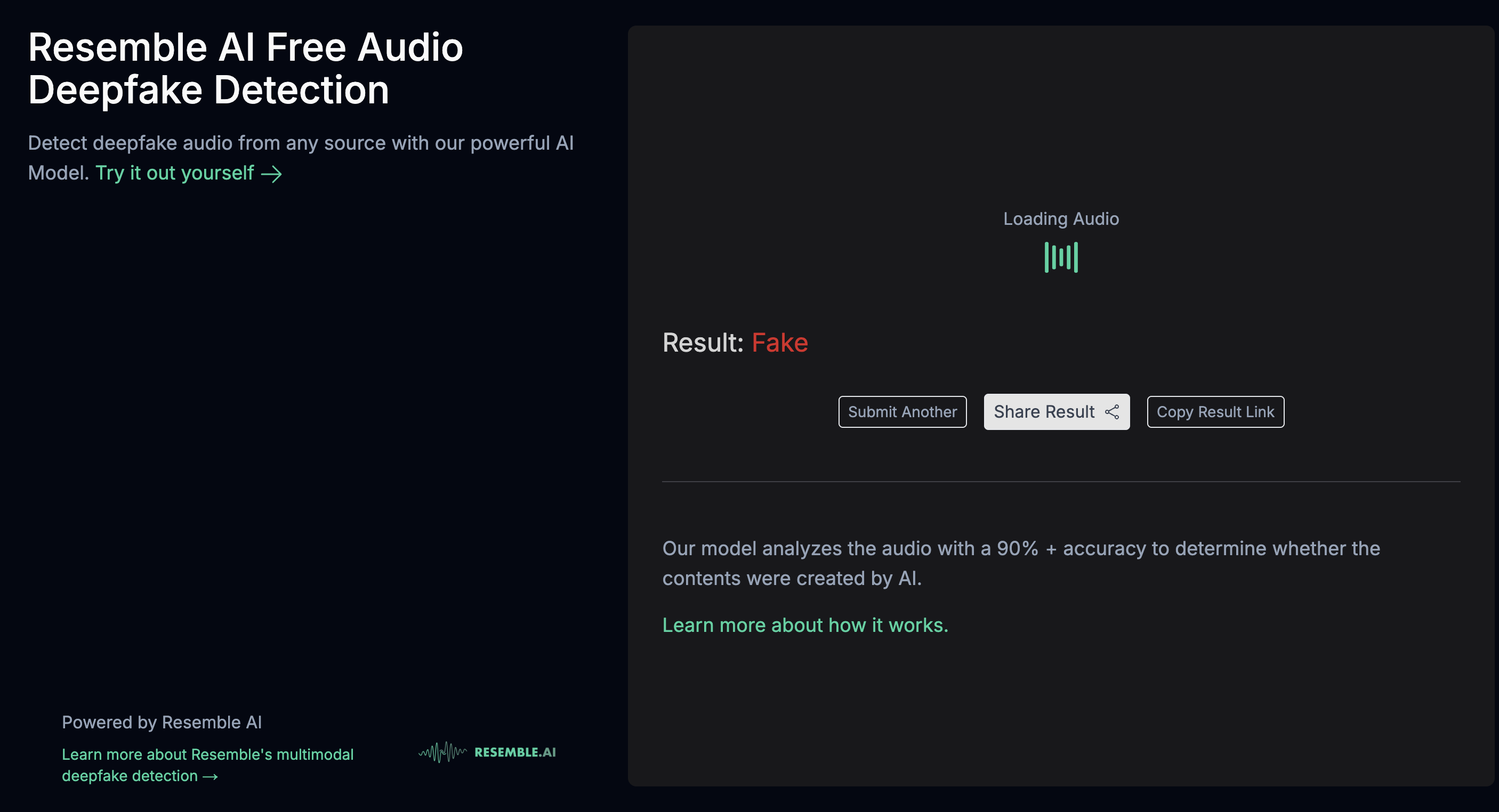Click the green audio loading bars icon

click(x=1061, y=257)
